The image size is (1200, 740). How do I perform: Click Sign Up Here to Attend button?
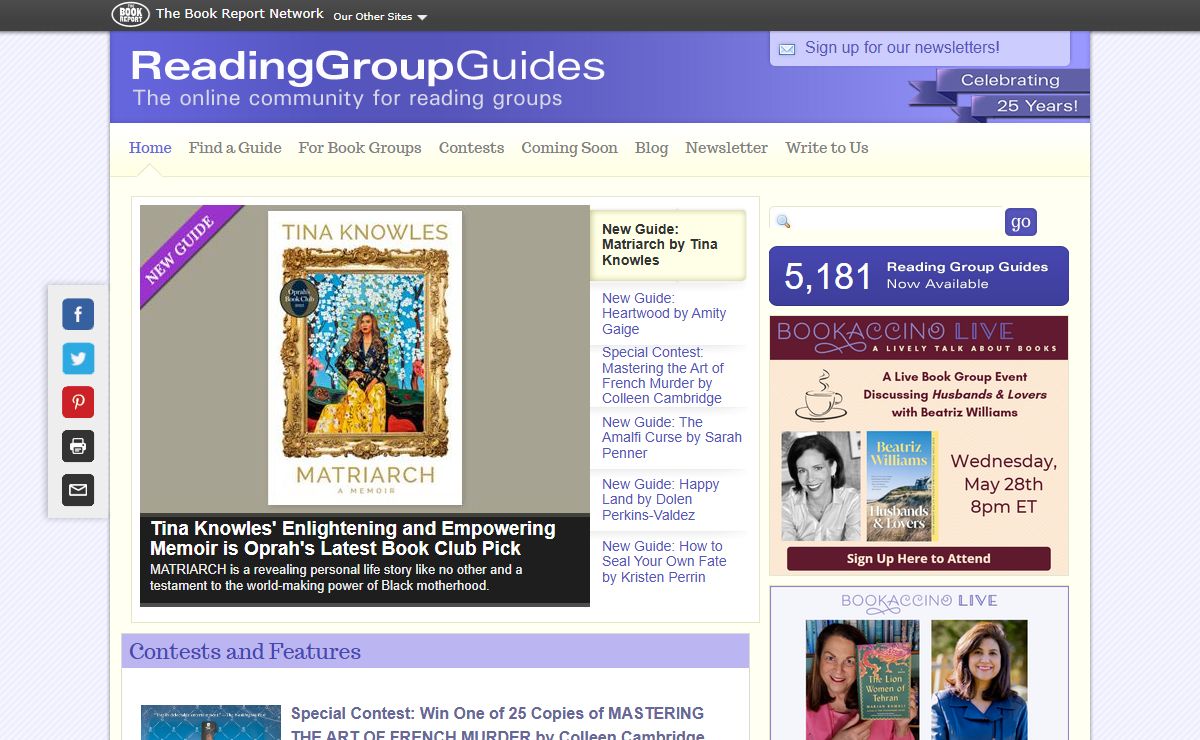pos(919,558)
